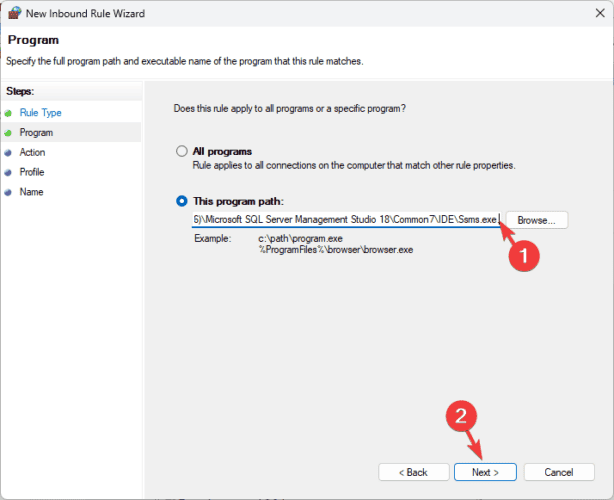614x500 pixels.
Task: Select the Program step in sidebar
Action: tap(36, 133)
